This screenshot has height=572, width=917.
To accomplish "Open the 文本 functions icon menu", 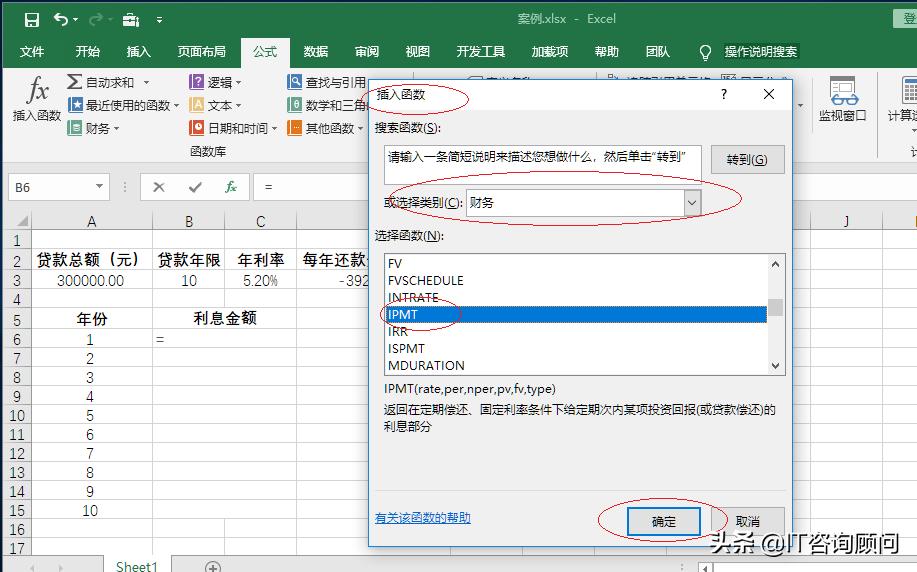I will point(196,105).
